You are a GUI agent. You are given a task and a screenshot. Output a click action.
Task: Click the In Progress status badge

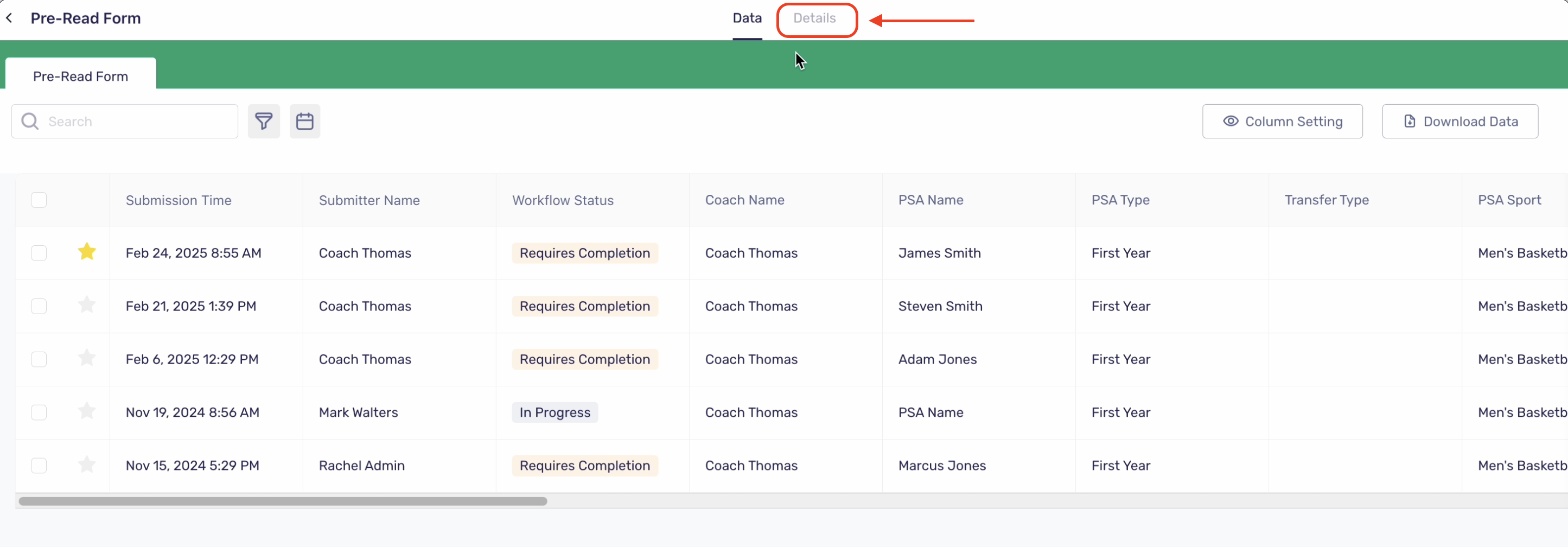coord(554,412)
